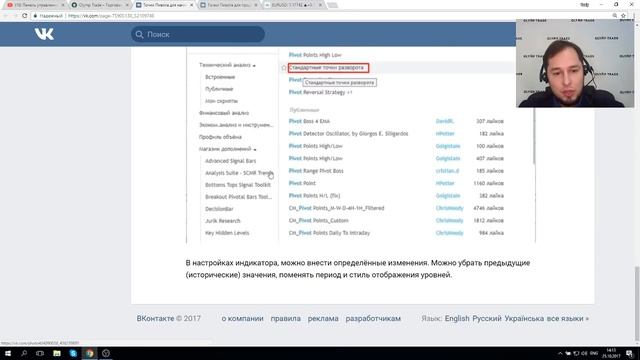Click the VK logo in the header

[x=44, y=34]
